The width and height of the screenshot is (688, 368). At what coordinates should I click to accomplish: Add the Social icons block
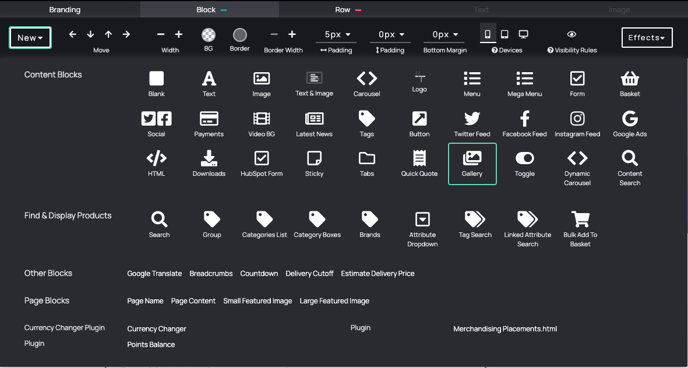pyautogui.click(x=156, y=124)
